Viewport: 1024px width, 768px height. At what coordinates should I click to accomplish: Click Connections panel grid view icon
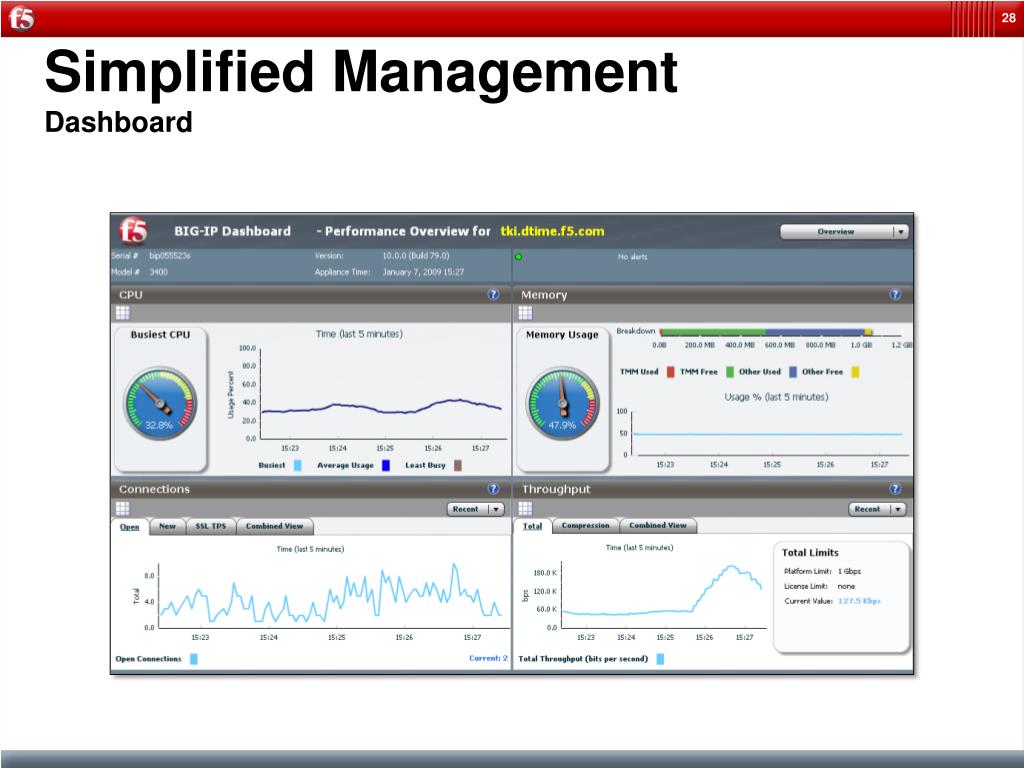tap(122, 508)
